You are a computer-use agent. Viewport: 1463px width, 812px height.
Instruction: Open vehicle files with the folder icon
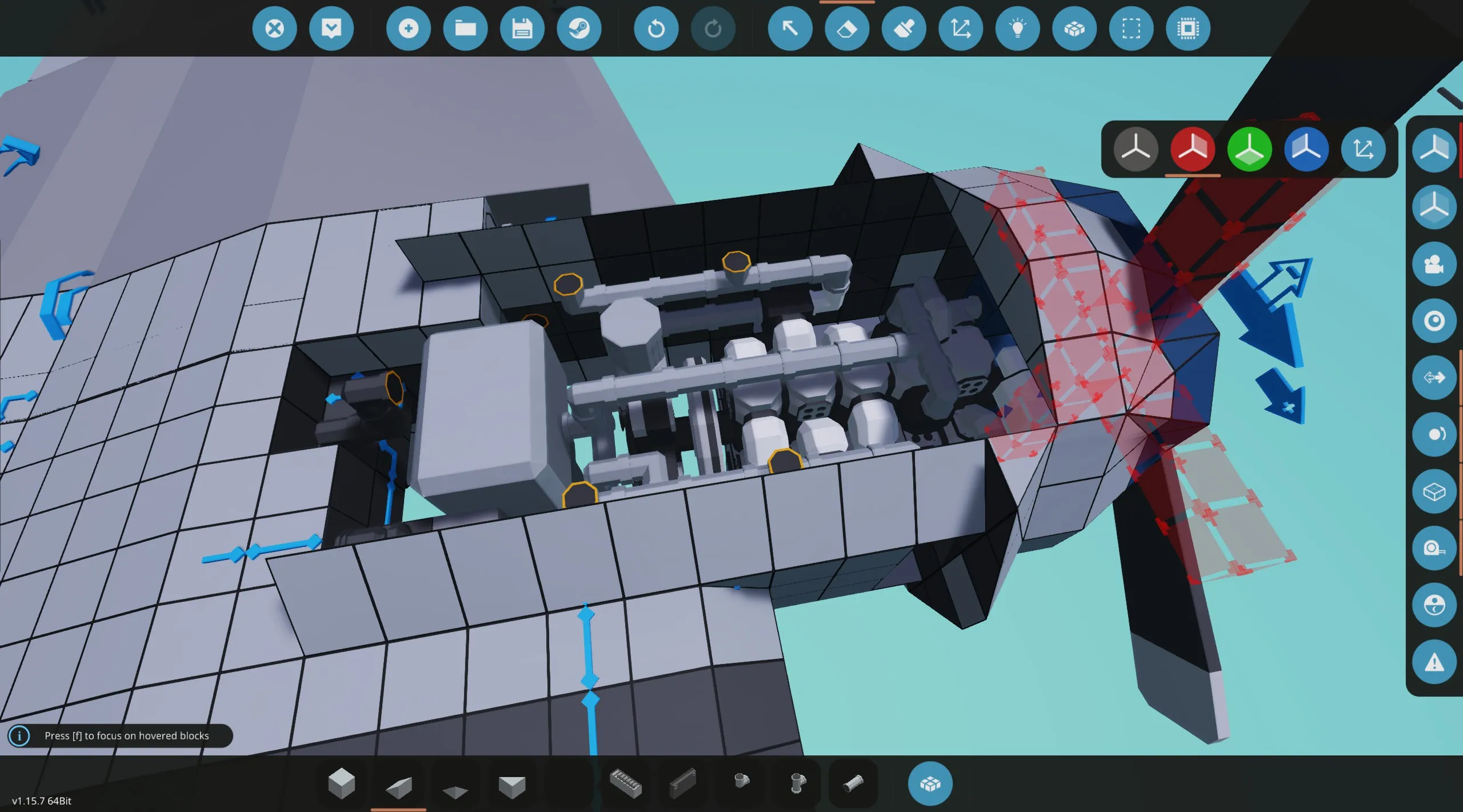(465, 29)
